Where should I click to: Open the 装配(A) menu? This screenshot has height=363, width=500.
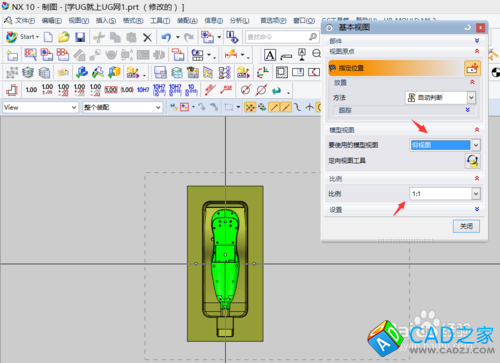(187, 21)
